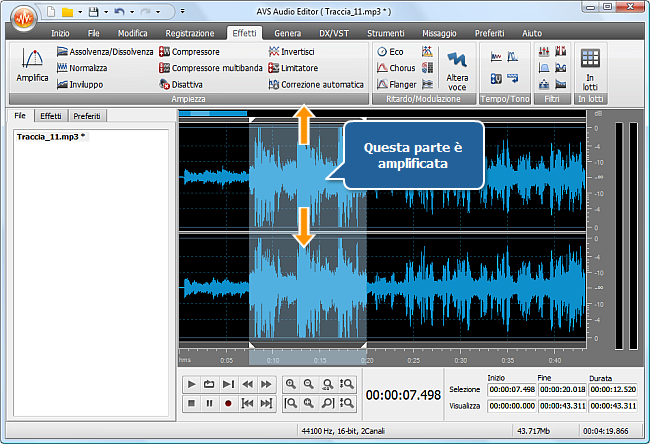650x444 pixels.
Task: Click the Stop playback button
Action: (191, 403)
